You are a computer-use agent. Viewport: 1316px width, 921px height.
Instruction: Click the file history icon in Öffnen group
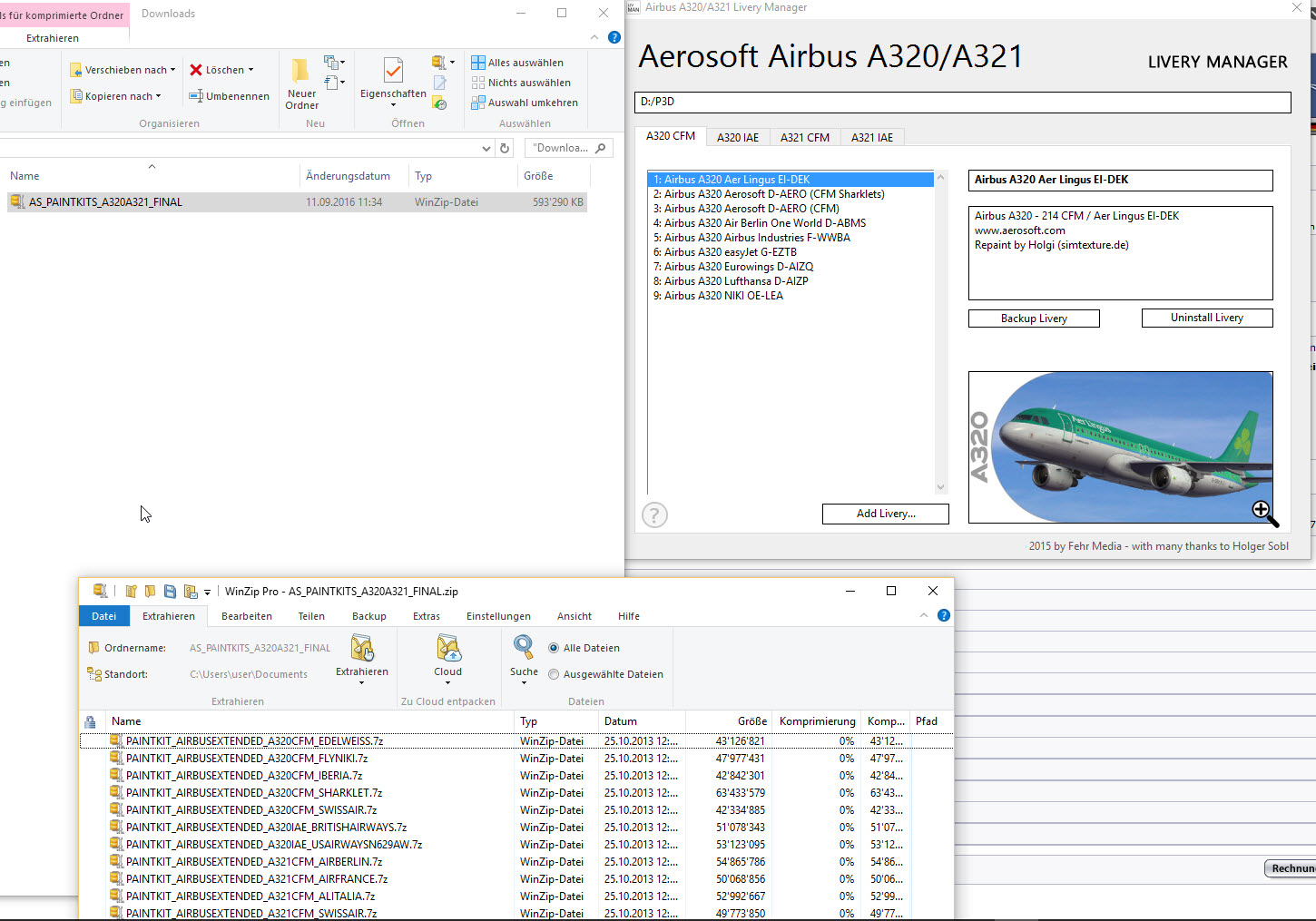click(x=439, y=103)
